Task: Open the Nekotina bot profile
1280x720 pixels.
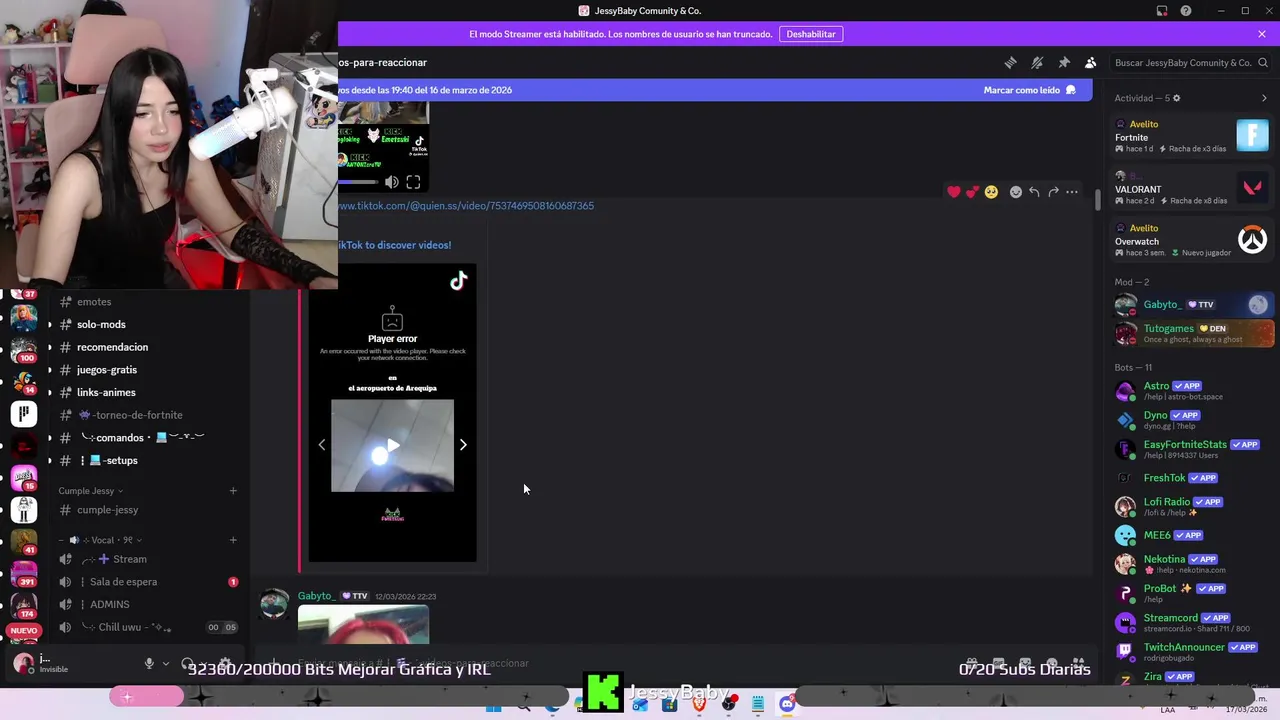Action: [x=1193, y=564]
